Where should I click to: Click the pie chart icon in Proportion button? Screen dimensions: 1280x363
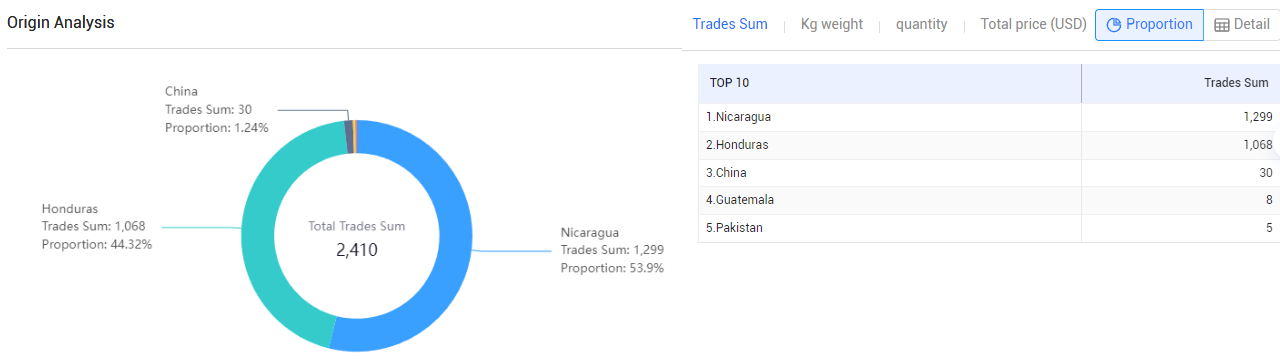pos(1114,25)
